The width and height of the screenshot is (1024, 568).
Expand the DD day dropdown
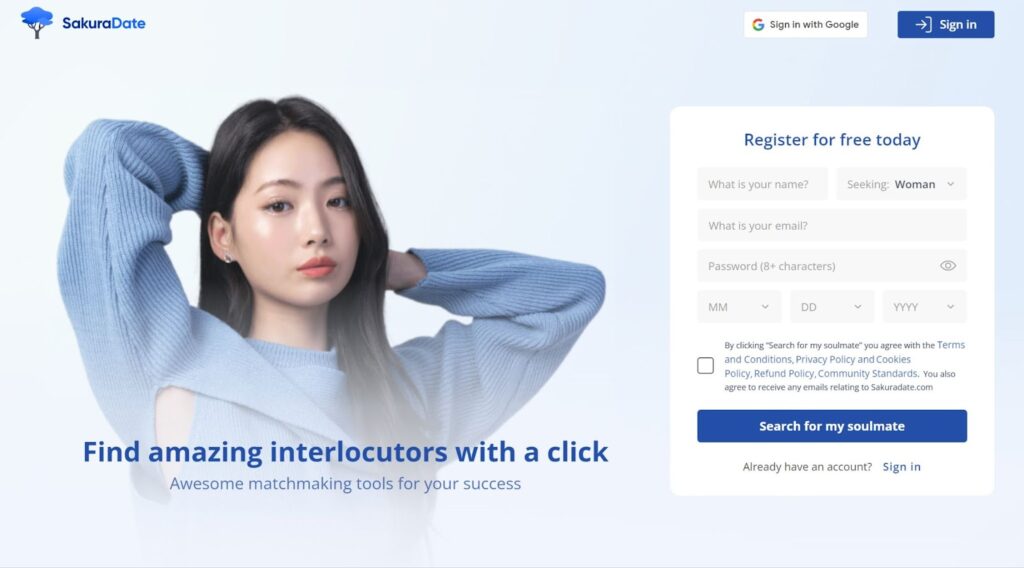click(x=832, y=307)
